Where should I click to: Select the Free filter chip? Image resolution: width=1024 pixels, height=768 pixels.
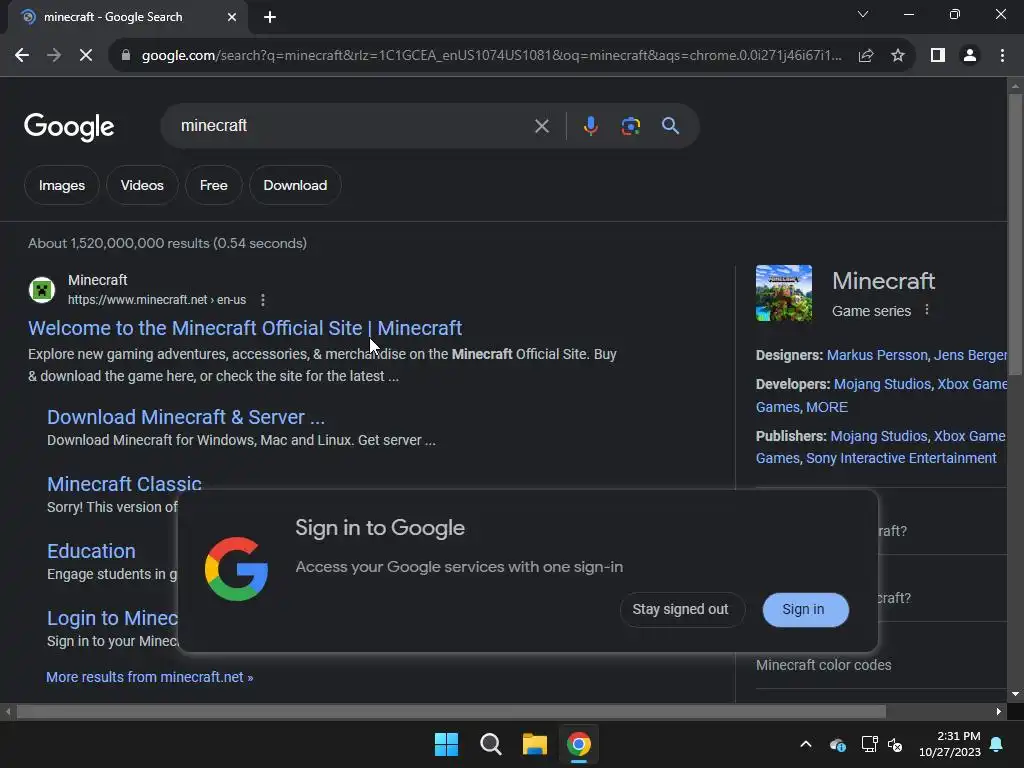point(214,185)
